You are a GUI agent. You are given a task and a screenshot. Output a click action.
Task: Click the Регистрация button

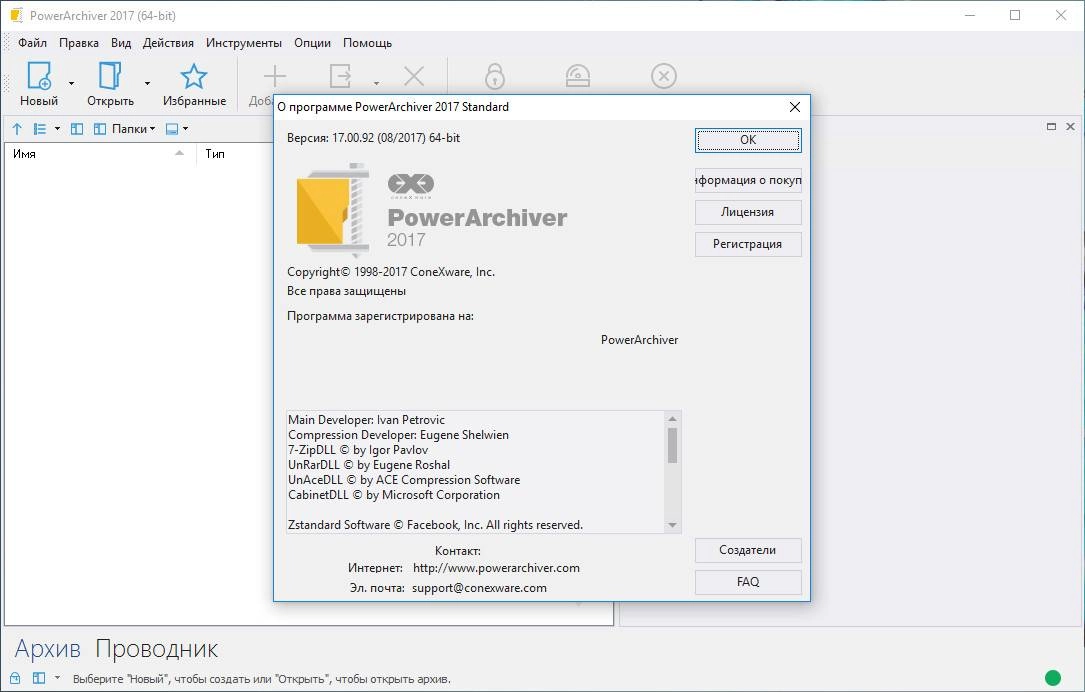pyautogui.click(x=748, y=244)
